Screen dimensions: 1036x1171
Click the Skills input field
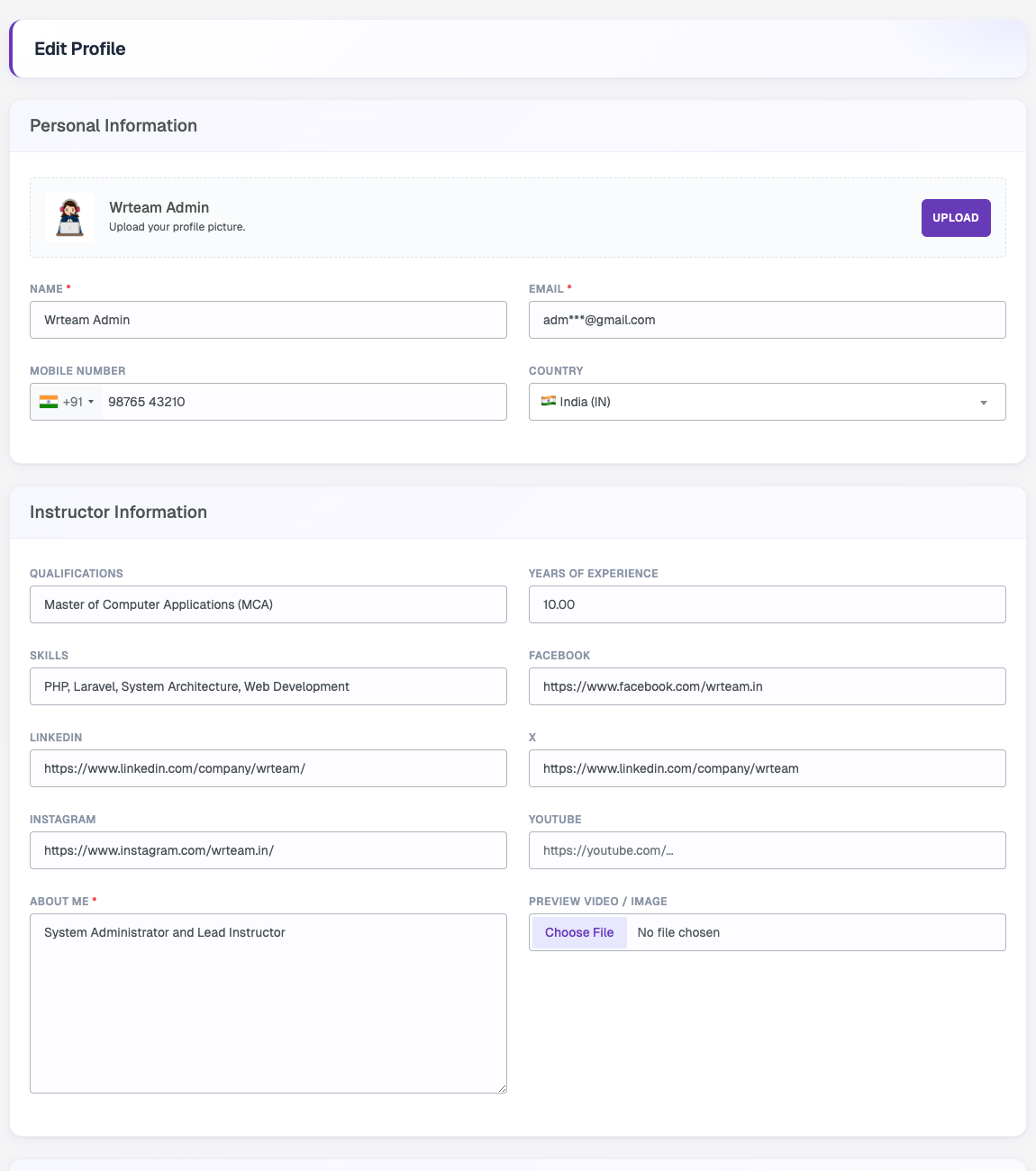point(268,686)
